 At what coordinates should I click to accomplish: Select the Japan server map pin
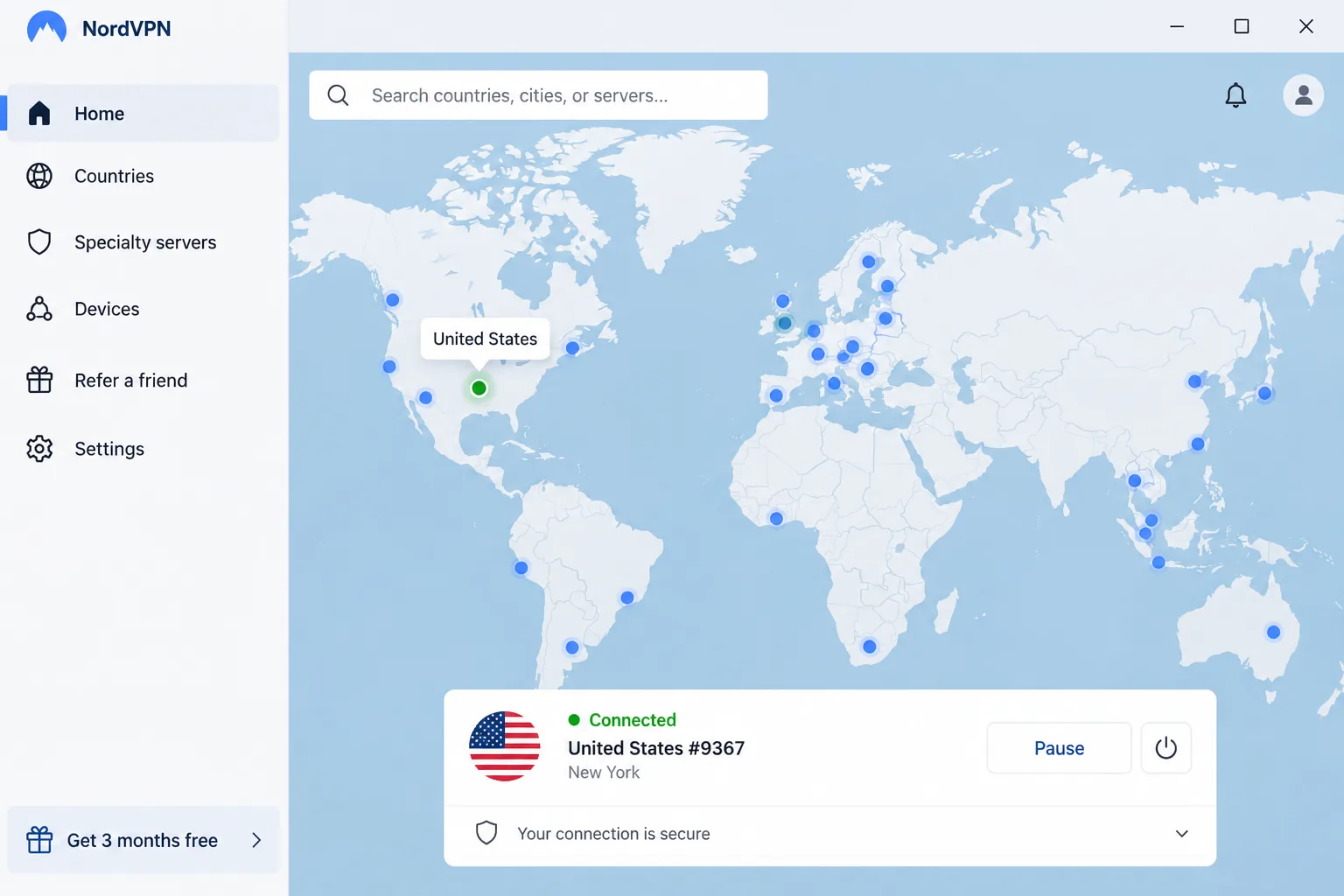point(1264,393)
